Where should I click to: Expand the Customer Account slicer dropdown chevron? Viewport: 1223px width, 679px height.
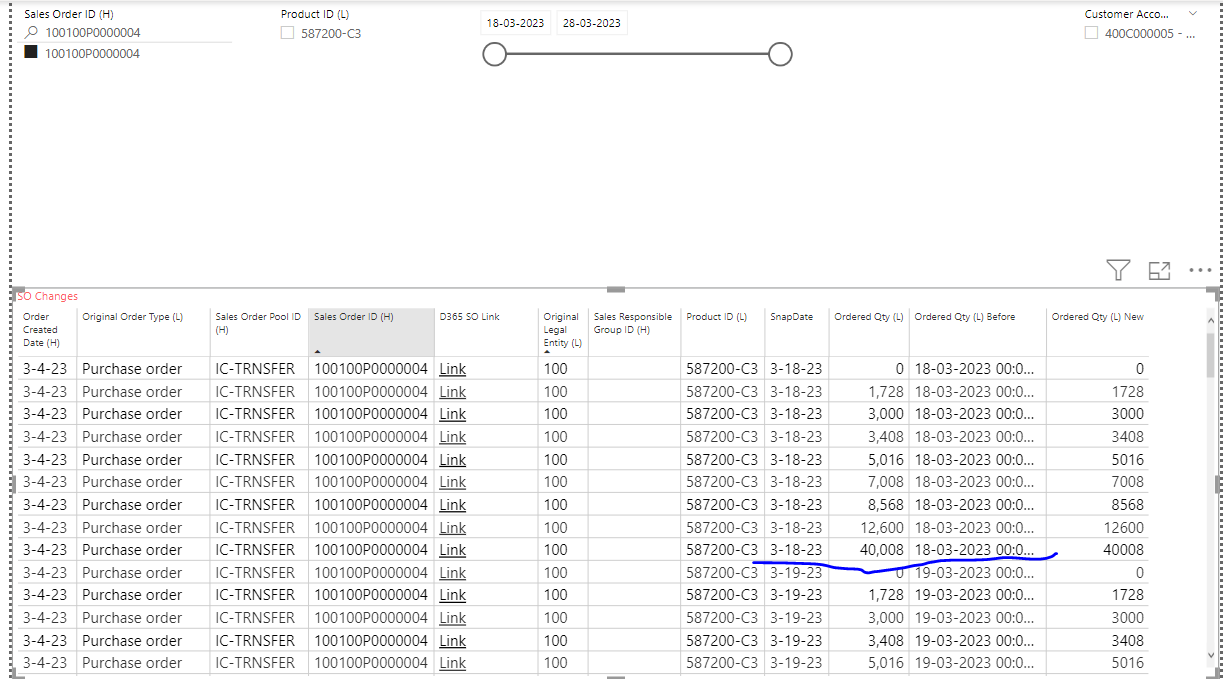point(1192,14)
